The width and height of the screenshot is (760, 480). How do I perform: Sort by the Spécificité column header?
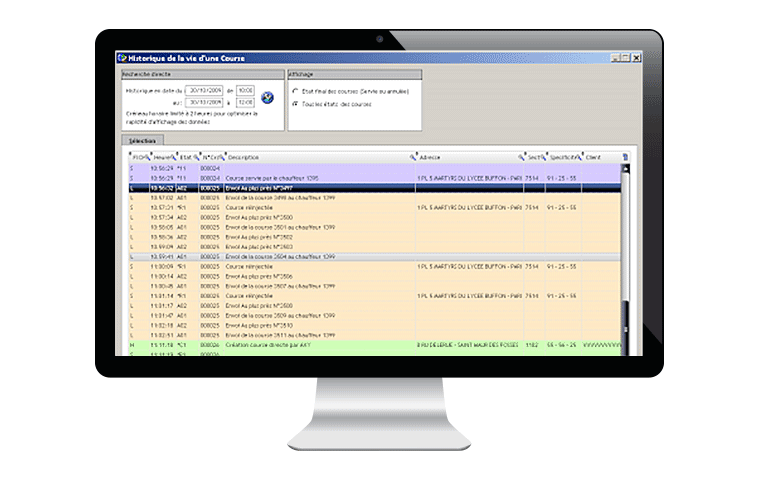(x=563, y=158)
